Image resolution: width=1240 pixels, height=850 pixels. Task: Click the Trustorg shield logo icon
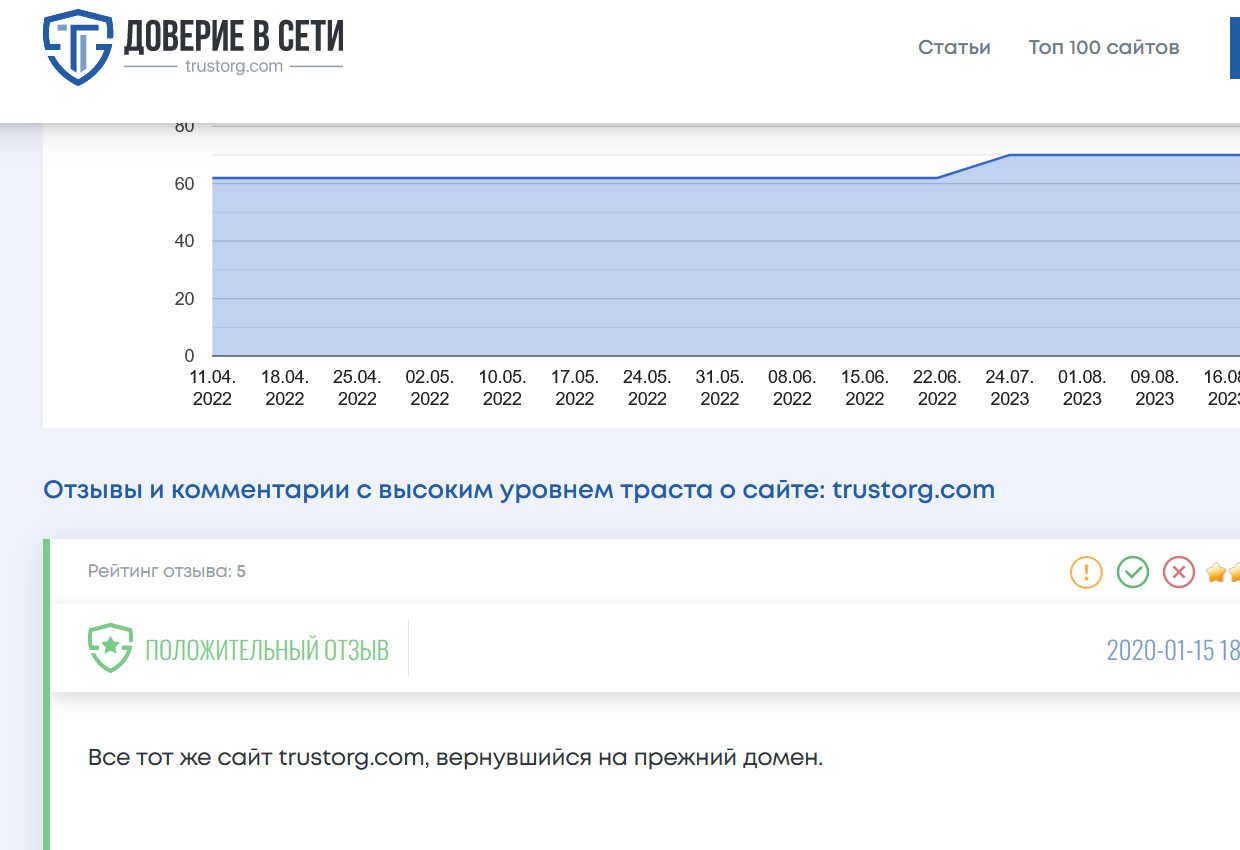(x=77, y=47)
